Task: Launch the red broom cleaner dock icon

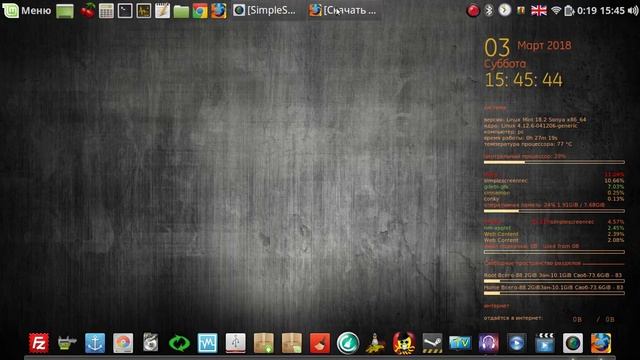Action: pos(320,343)
